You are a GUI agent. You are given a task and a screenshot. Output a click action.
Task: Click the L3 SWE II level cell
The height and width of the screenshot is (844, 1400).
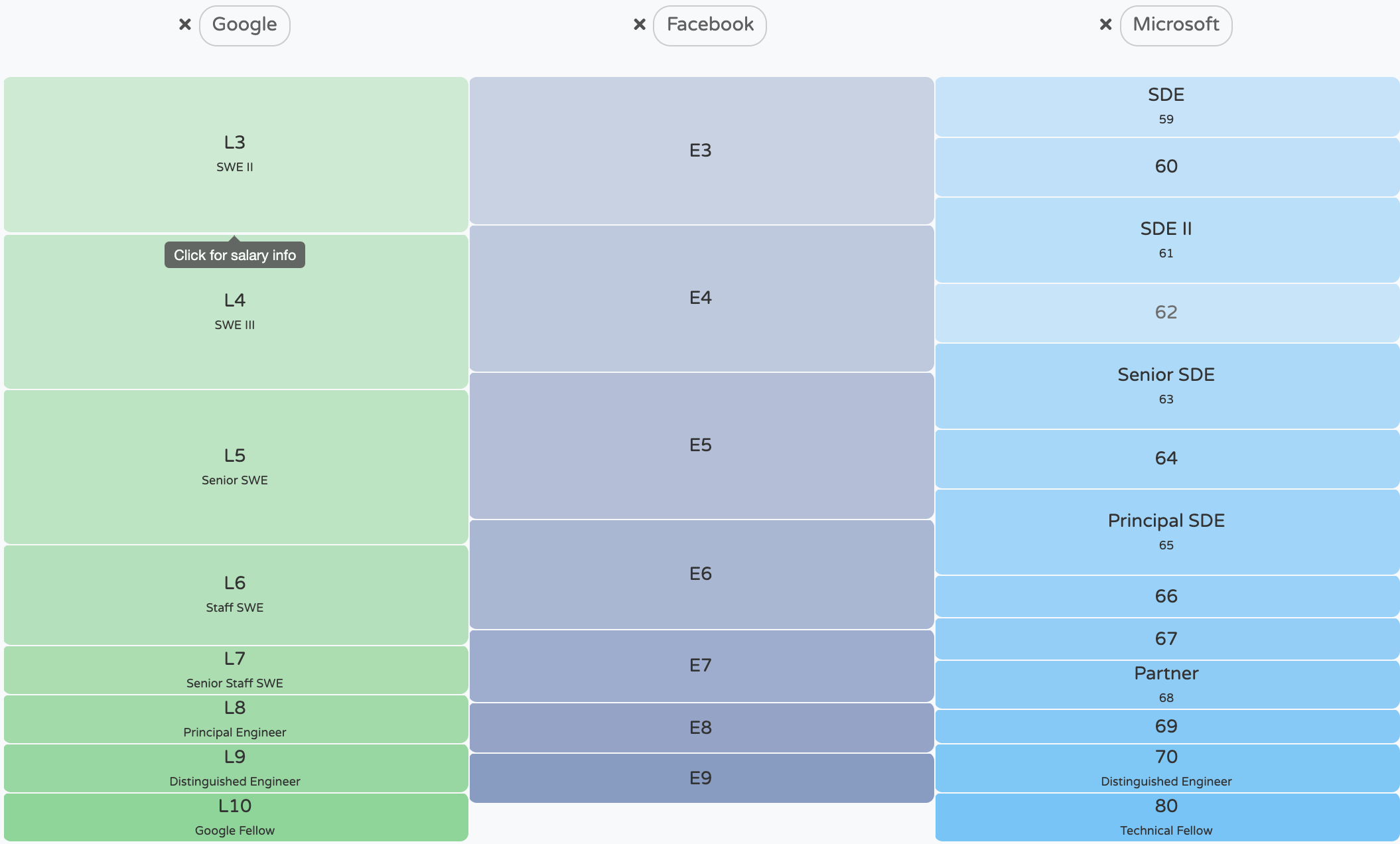click(234, 154)
